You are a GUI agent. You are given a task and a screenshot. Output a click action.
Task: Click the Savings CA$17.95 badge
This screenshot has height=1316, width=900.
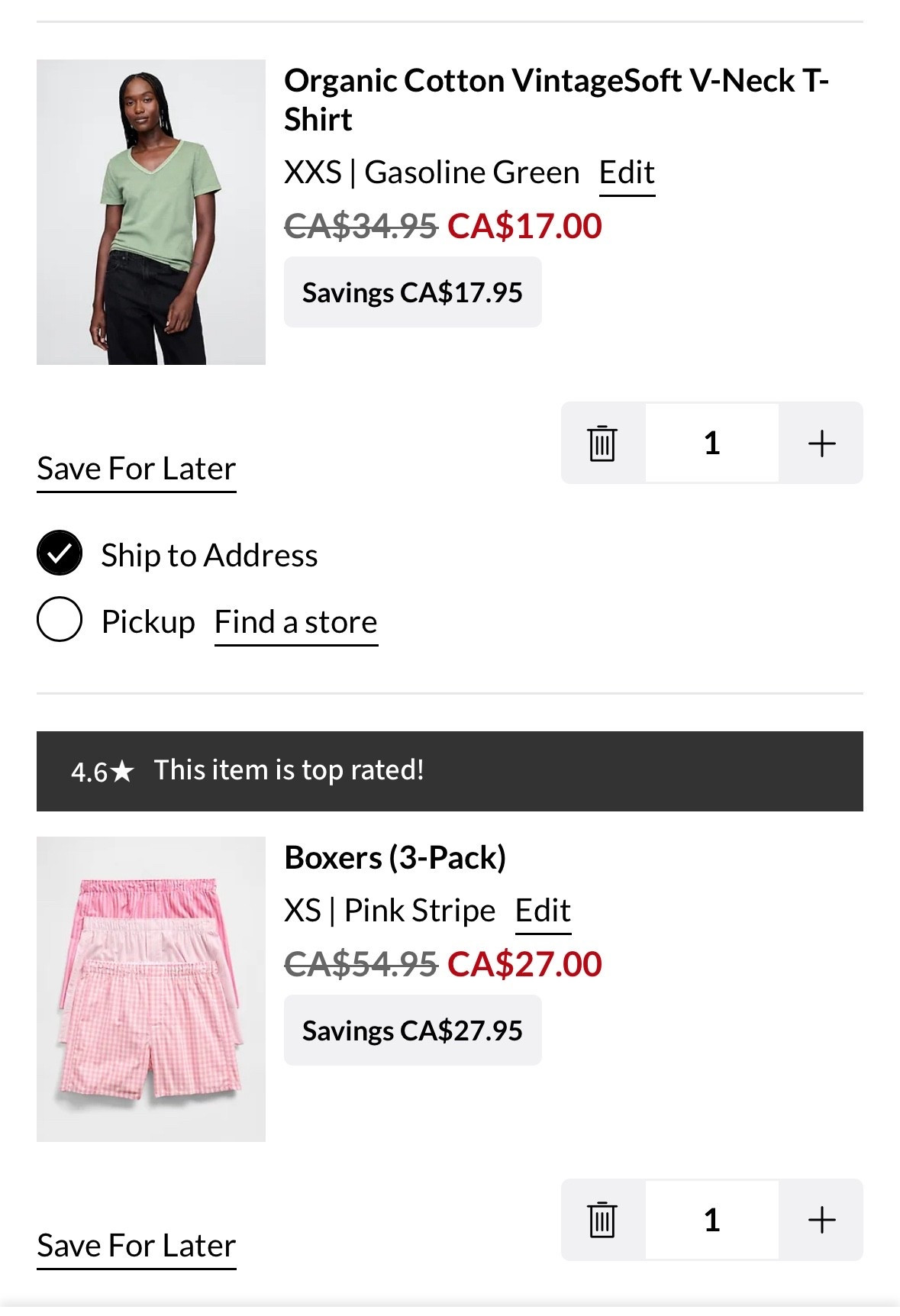(412, 291)
